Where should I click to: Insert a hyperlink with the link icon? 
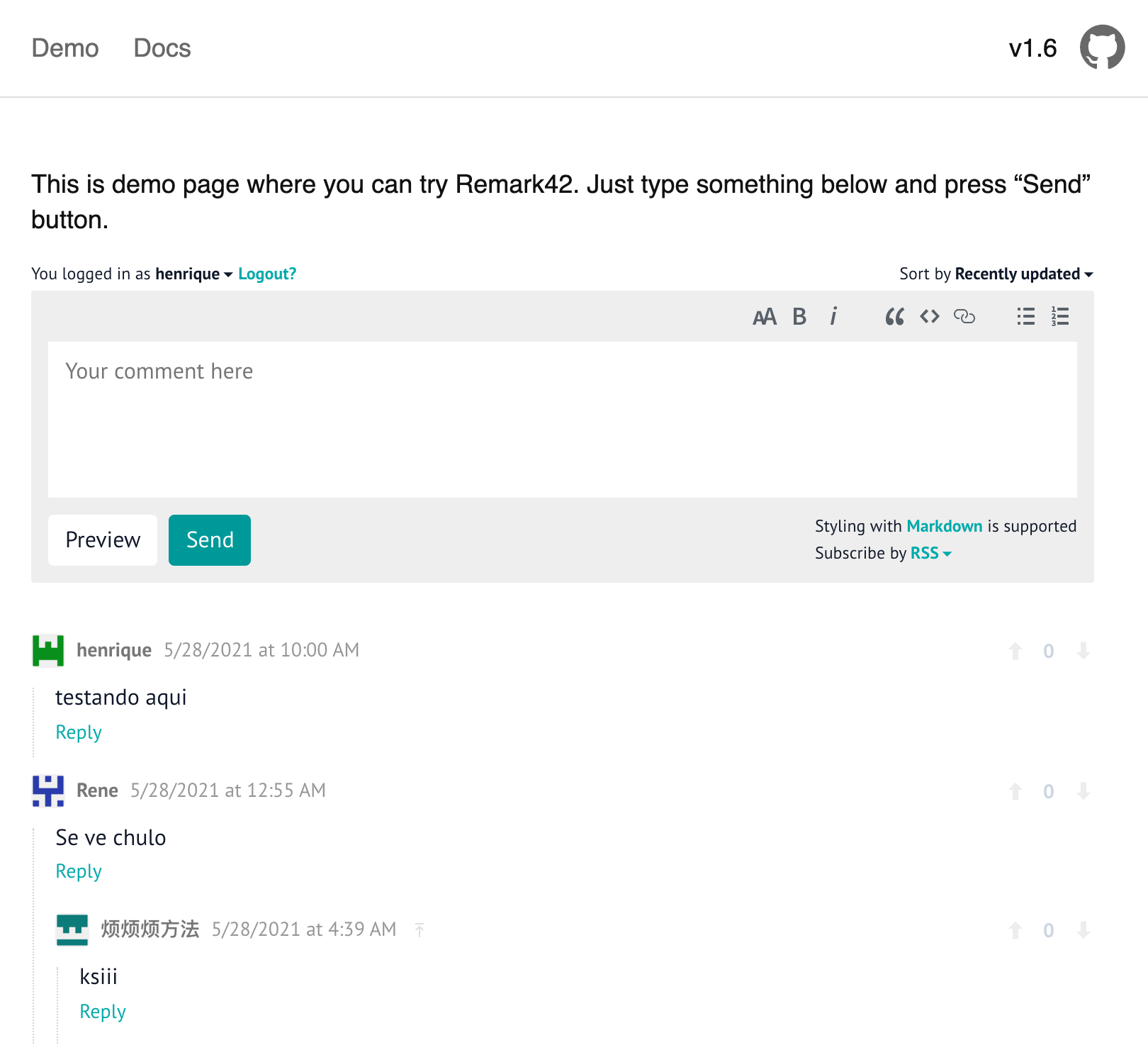964,316
